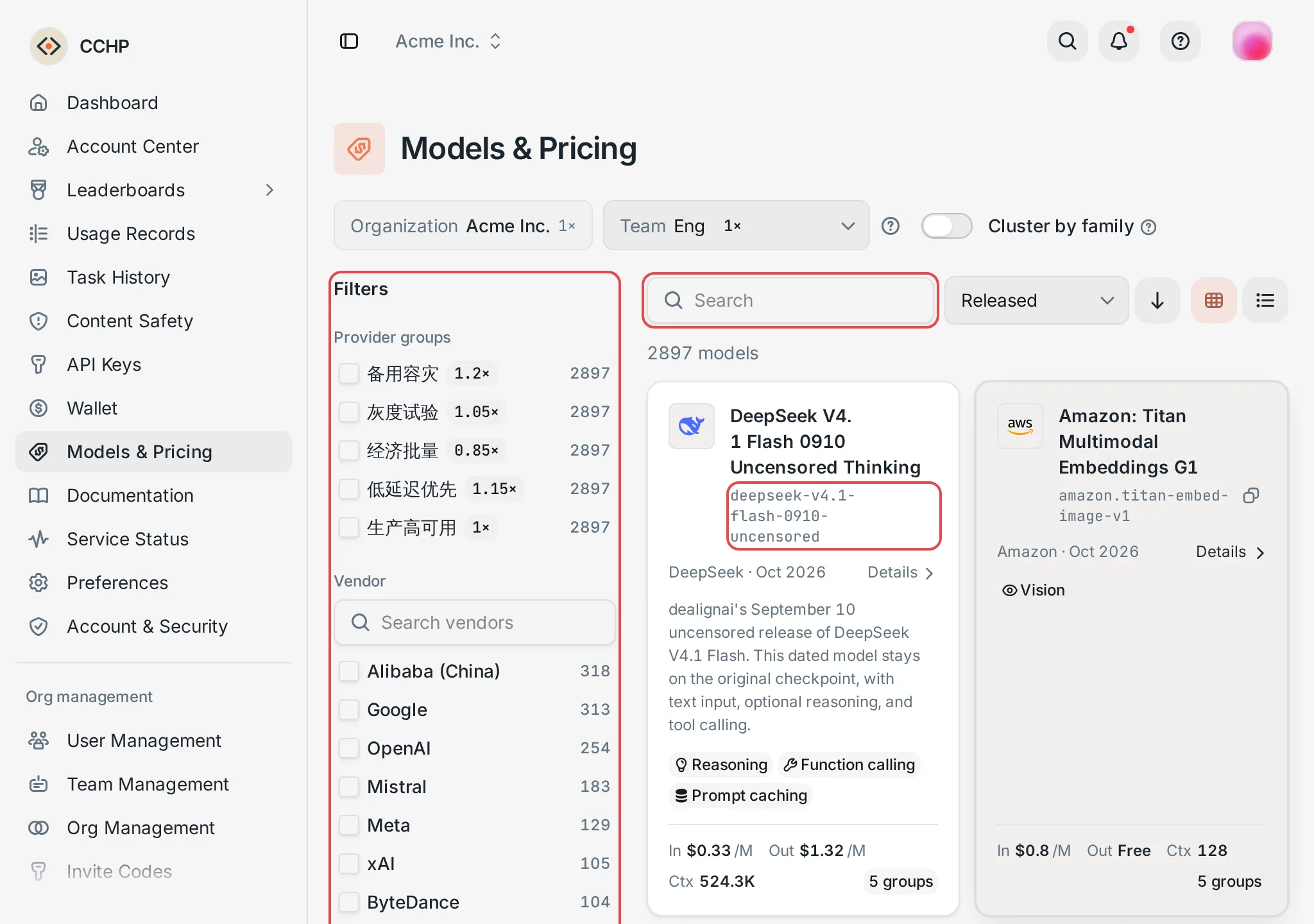
Task: Check the 经济批量 provider group
Action: tap(349, 450)
